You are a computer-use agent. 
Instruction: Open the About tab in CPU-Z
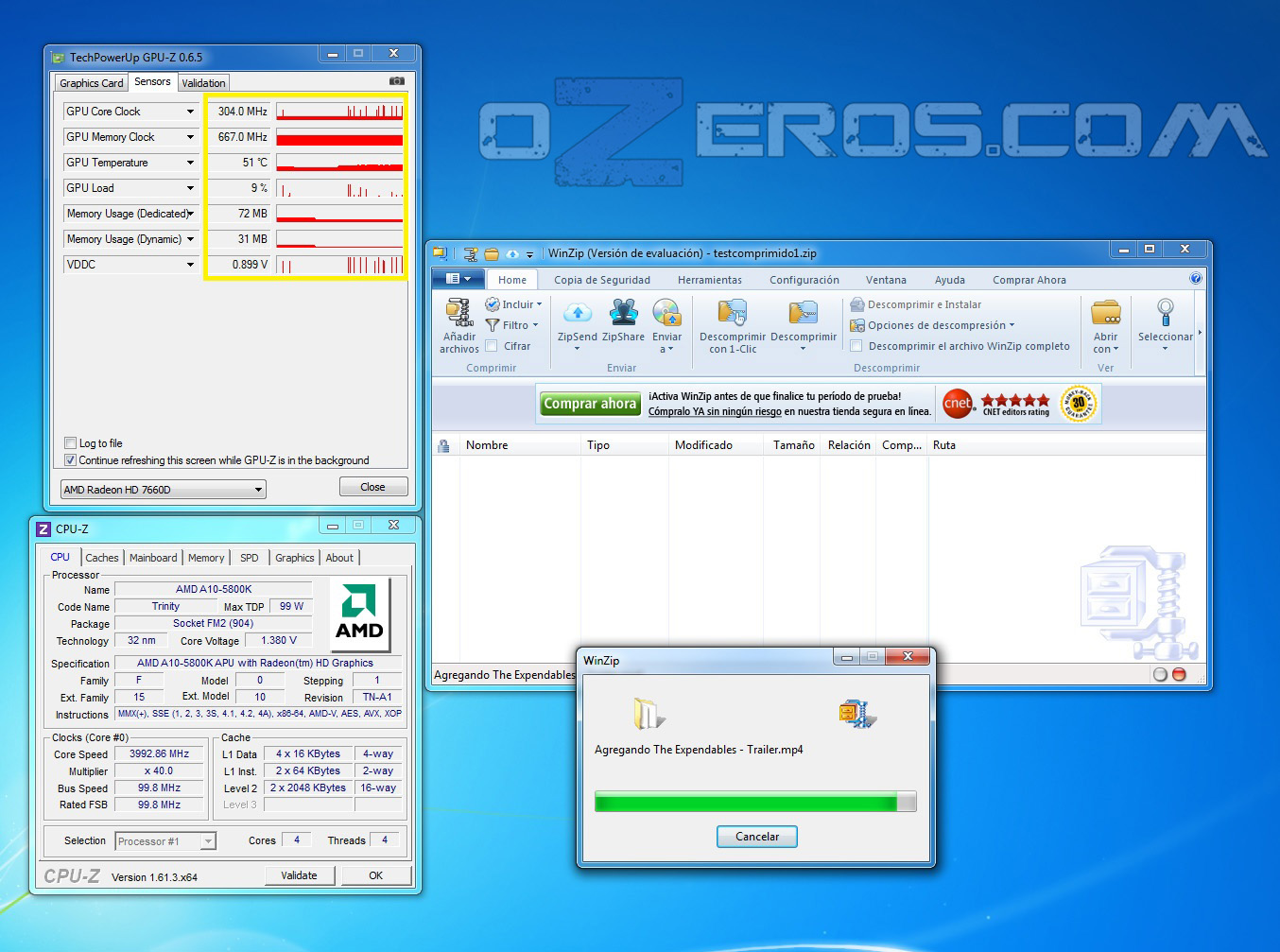tap(339, 558)
